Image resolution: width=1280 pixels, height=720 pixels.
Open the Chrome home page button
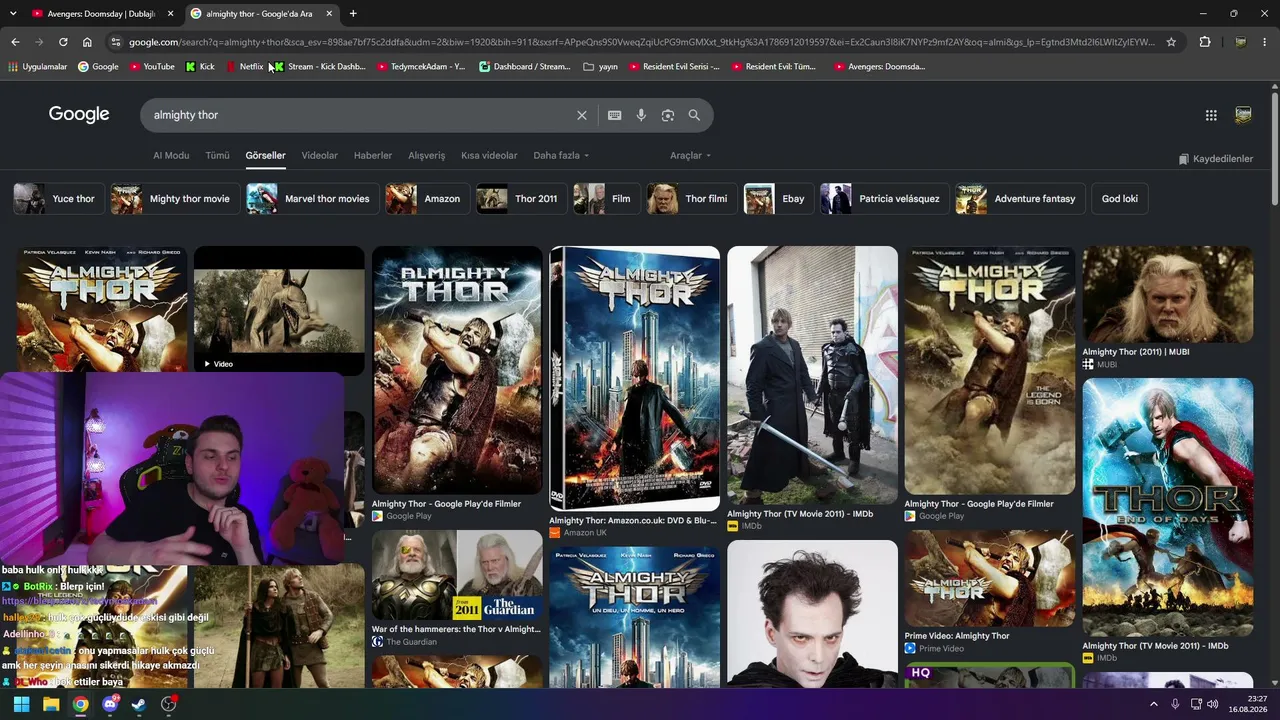point(87,42)
